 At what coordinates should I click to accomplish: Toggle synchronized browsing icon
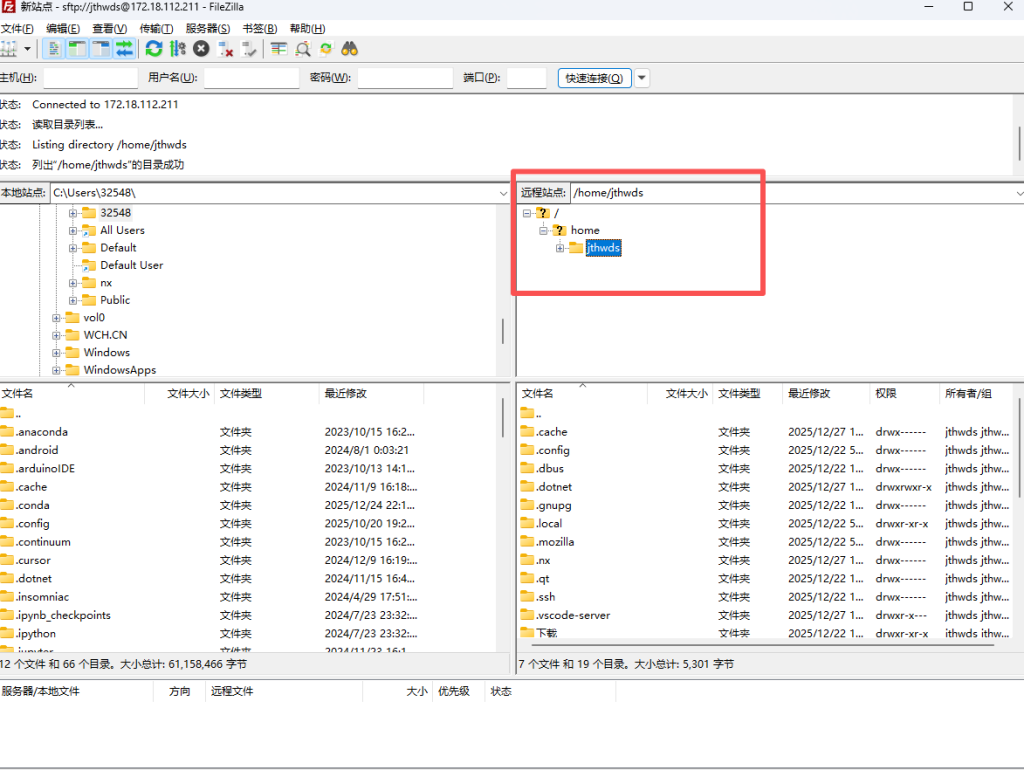[326, 48]
